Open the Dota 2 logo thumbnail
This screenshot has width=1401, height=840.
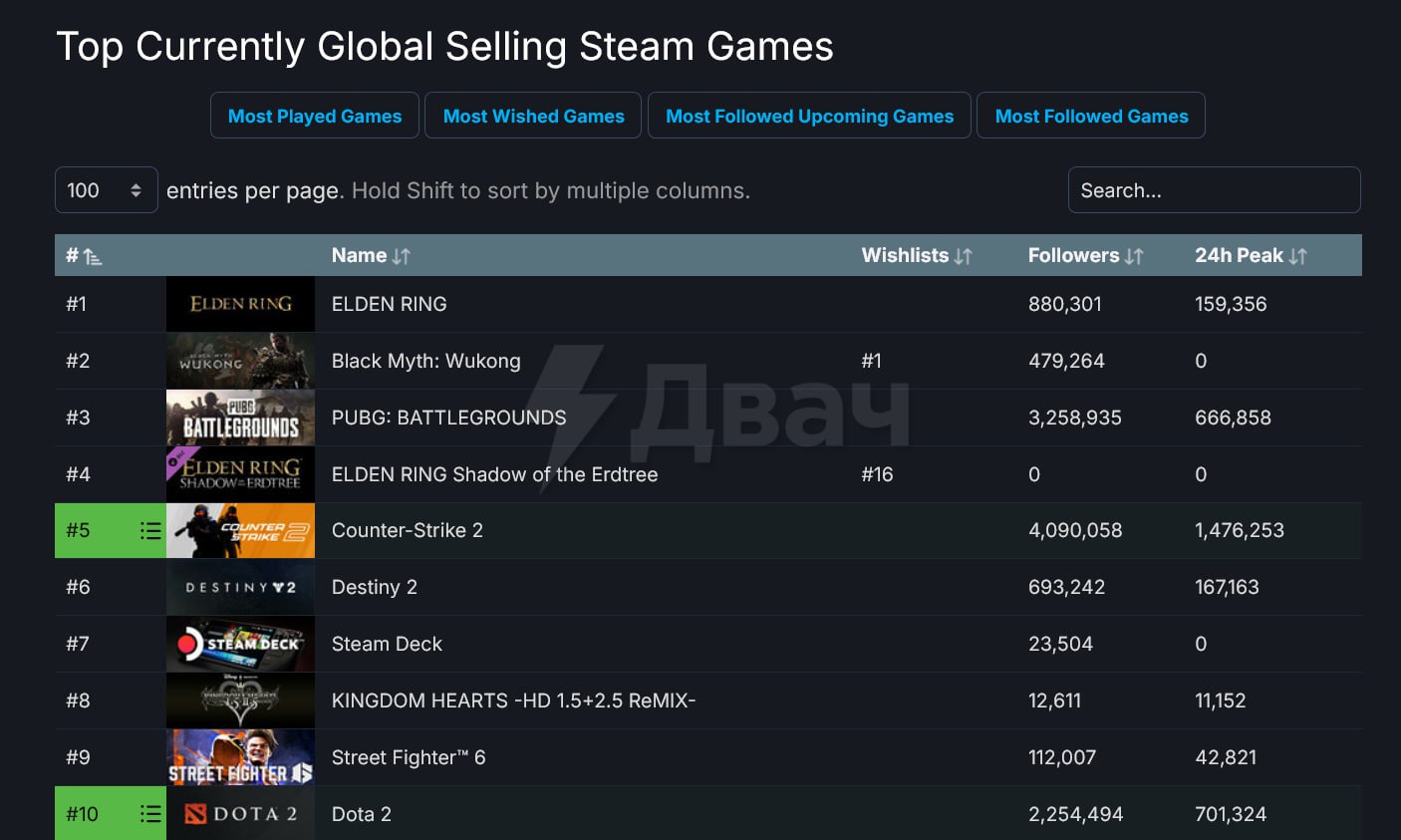[240, 814]
